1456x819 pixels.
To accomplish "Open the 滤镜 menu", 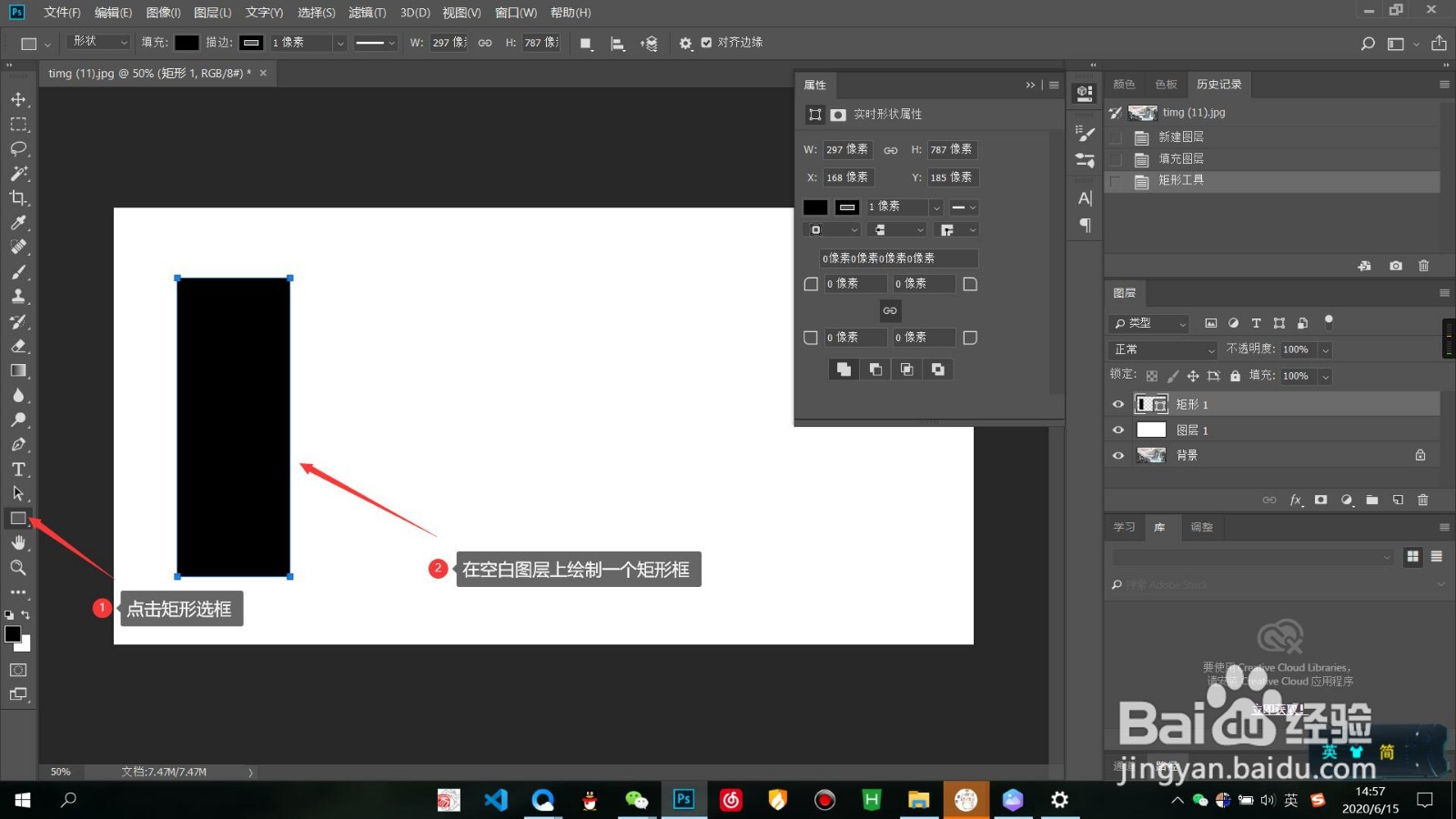I will click(x=367, y=13).
